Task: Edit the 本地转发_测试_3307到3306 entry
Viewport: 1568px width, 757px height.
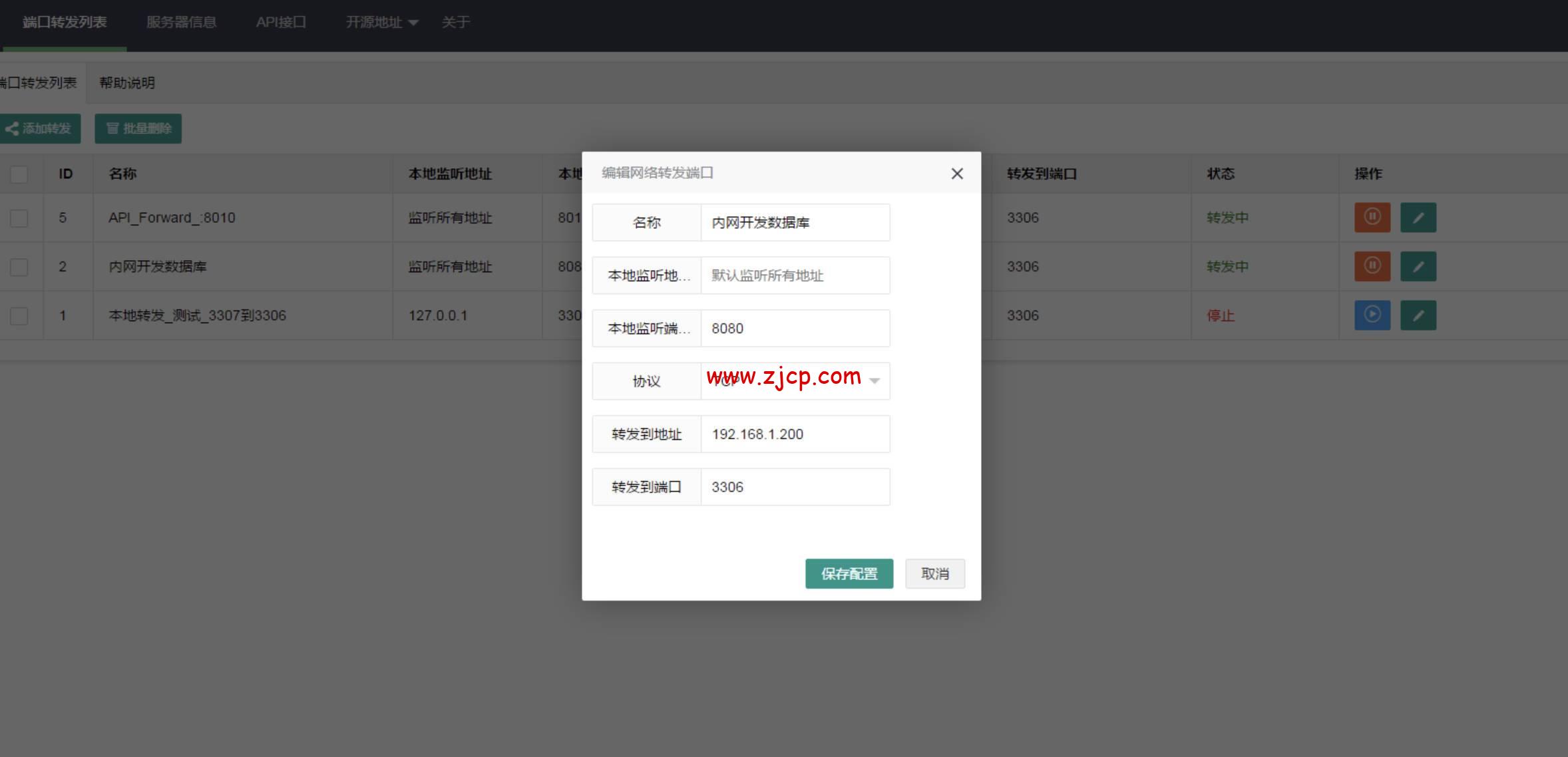Action: (1418, 315)
